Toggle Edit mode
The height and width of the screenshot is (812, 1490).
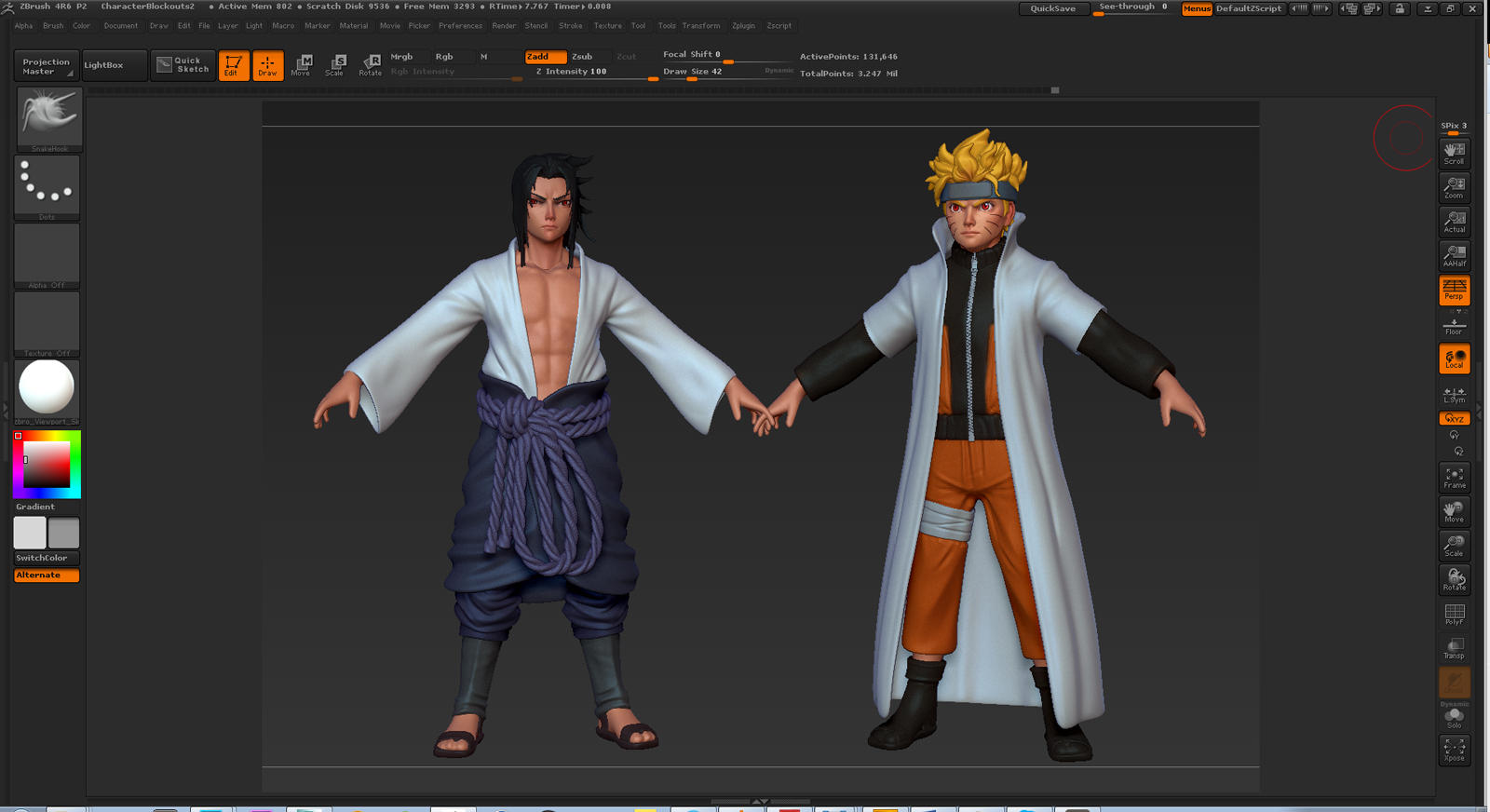click(233, 65)
